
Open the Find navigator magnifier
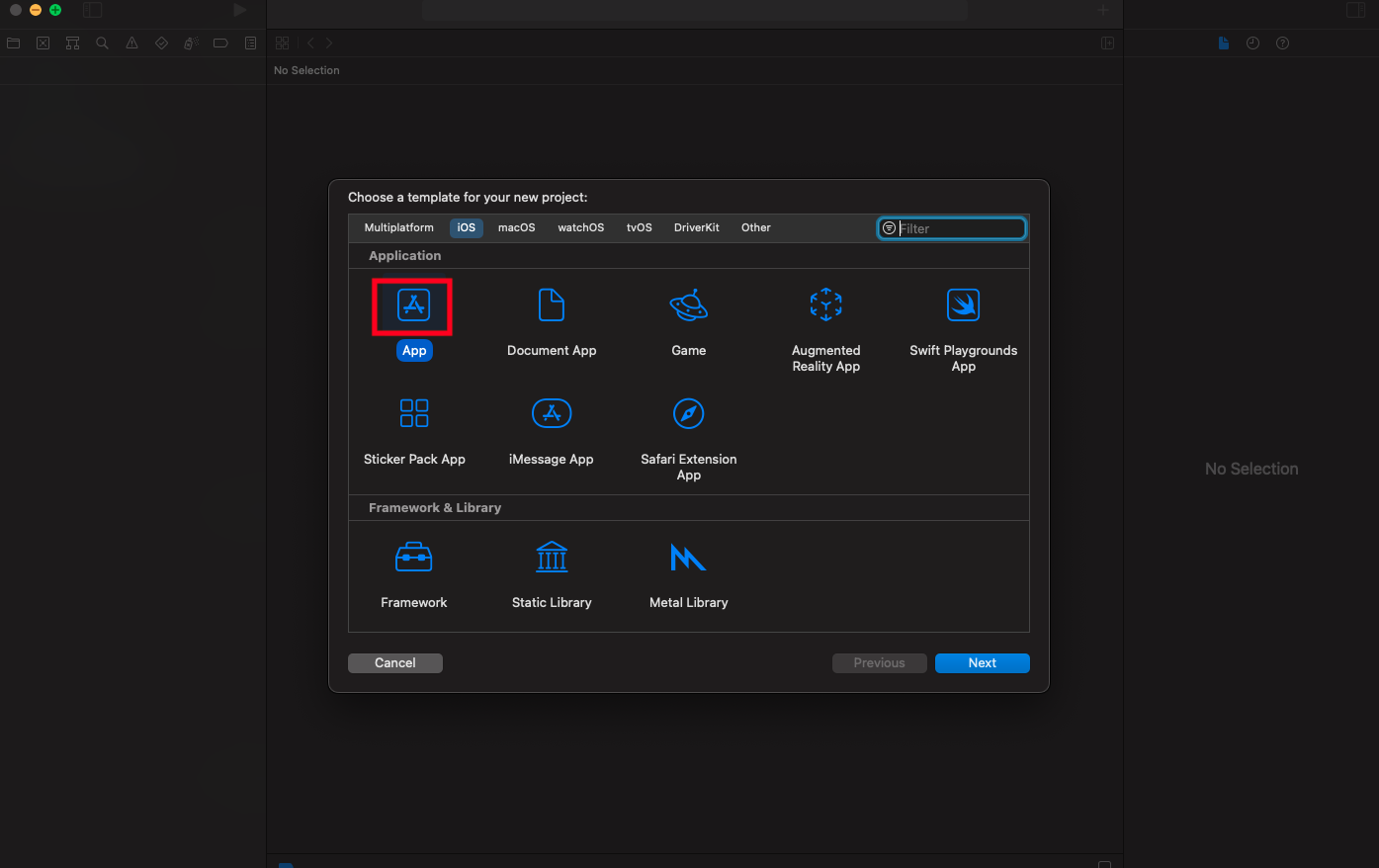103,43
